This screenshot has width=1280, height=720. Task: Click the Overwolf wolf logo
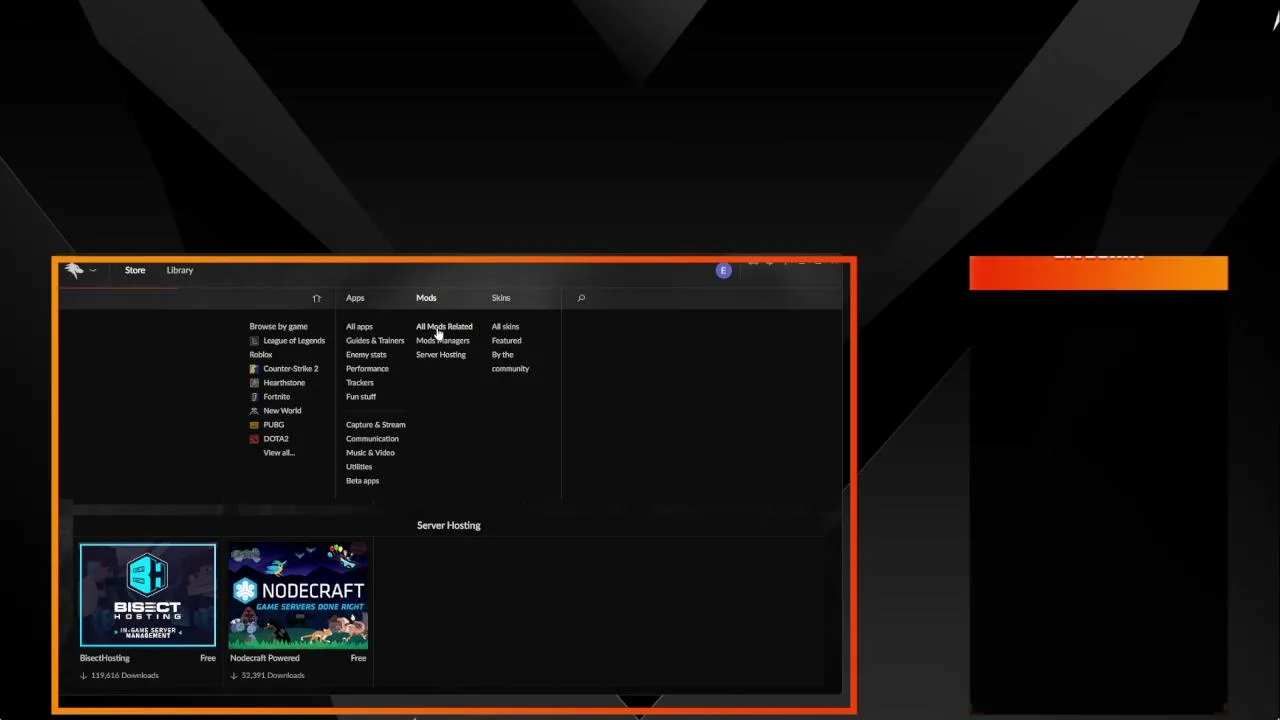coord(74,270)
